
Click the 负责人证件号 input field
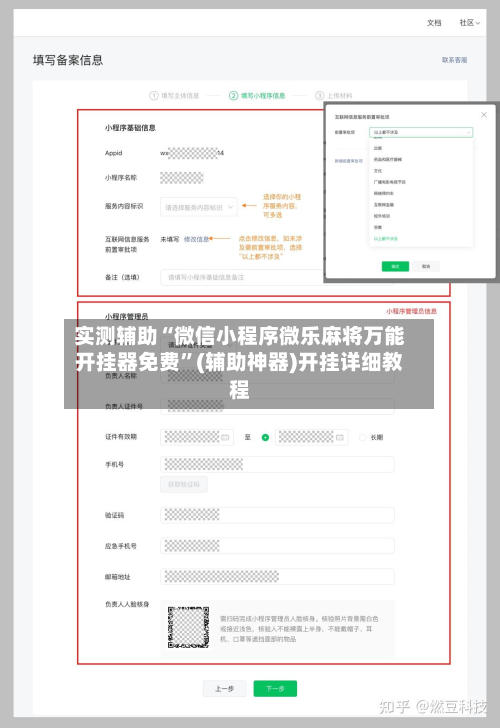[277, 406]
